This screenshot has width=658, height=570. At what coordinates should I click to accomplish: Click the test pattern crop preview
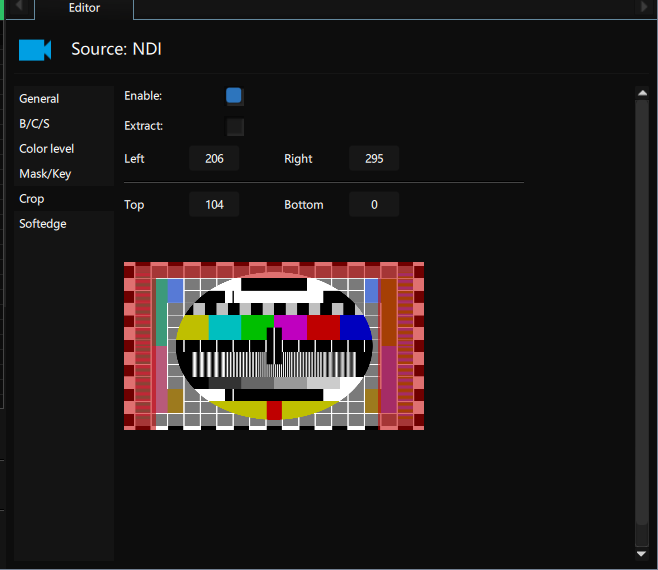(274, 346)
